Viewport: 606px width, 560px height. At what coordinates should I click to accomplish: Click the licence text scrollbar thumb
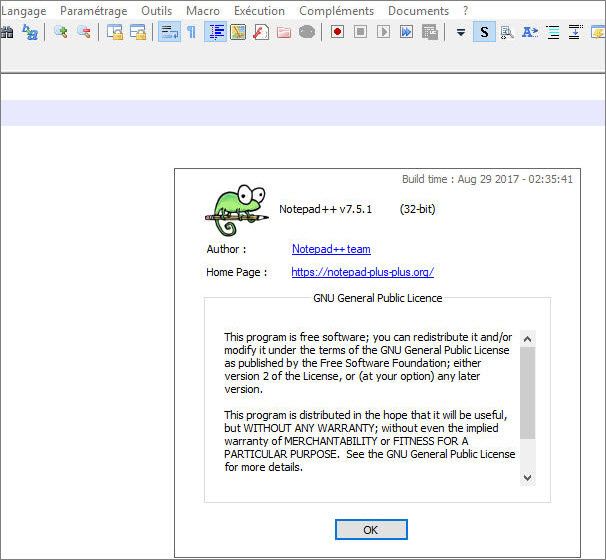coord(528,393)
